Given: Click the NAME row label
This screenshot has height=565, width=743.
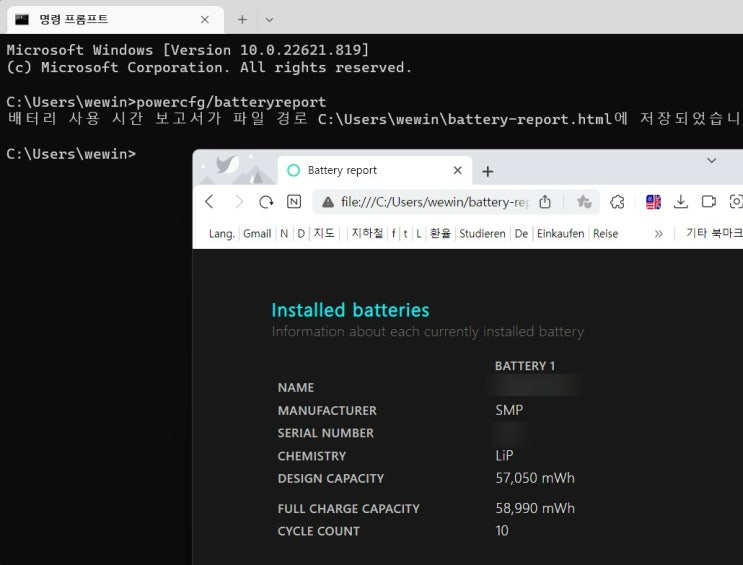Looking at the screenshot, I should (x=296, y=387).
